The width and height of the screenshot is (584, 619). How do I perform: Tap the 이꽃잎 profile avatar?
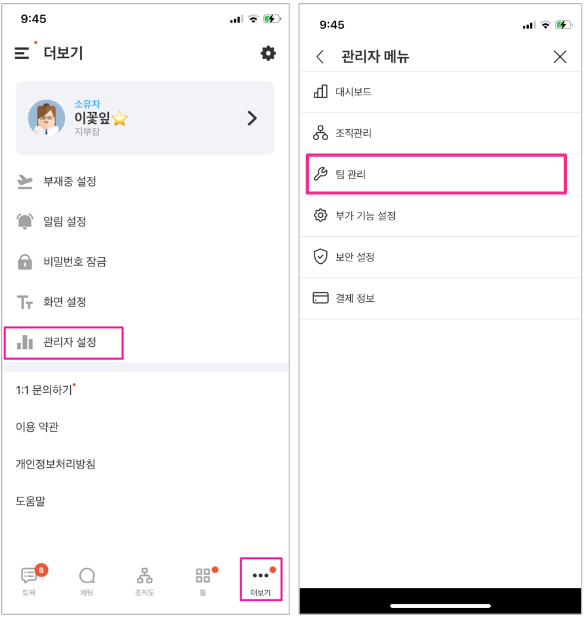(46, 118)
